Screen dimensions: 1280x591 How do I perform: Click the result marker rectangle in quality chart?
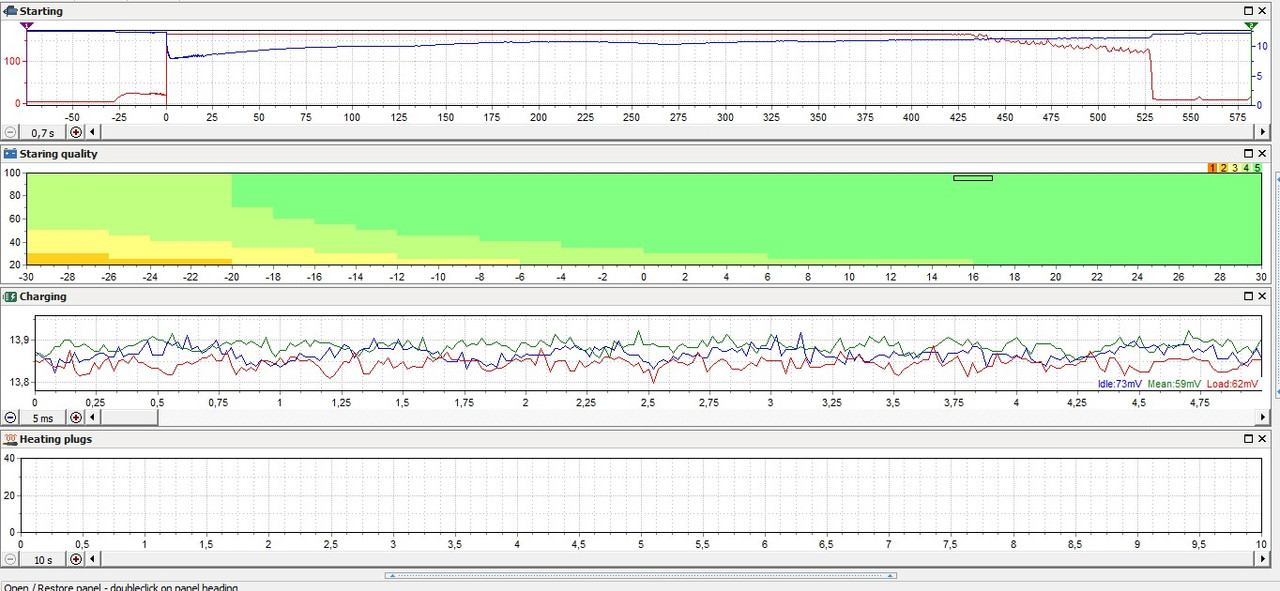[x=973, y=178]
